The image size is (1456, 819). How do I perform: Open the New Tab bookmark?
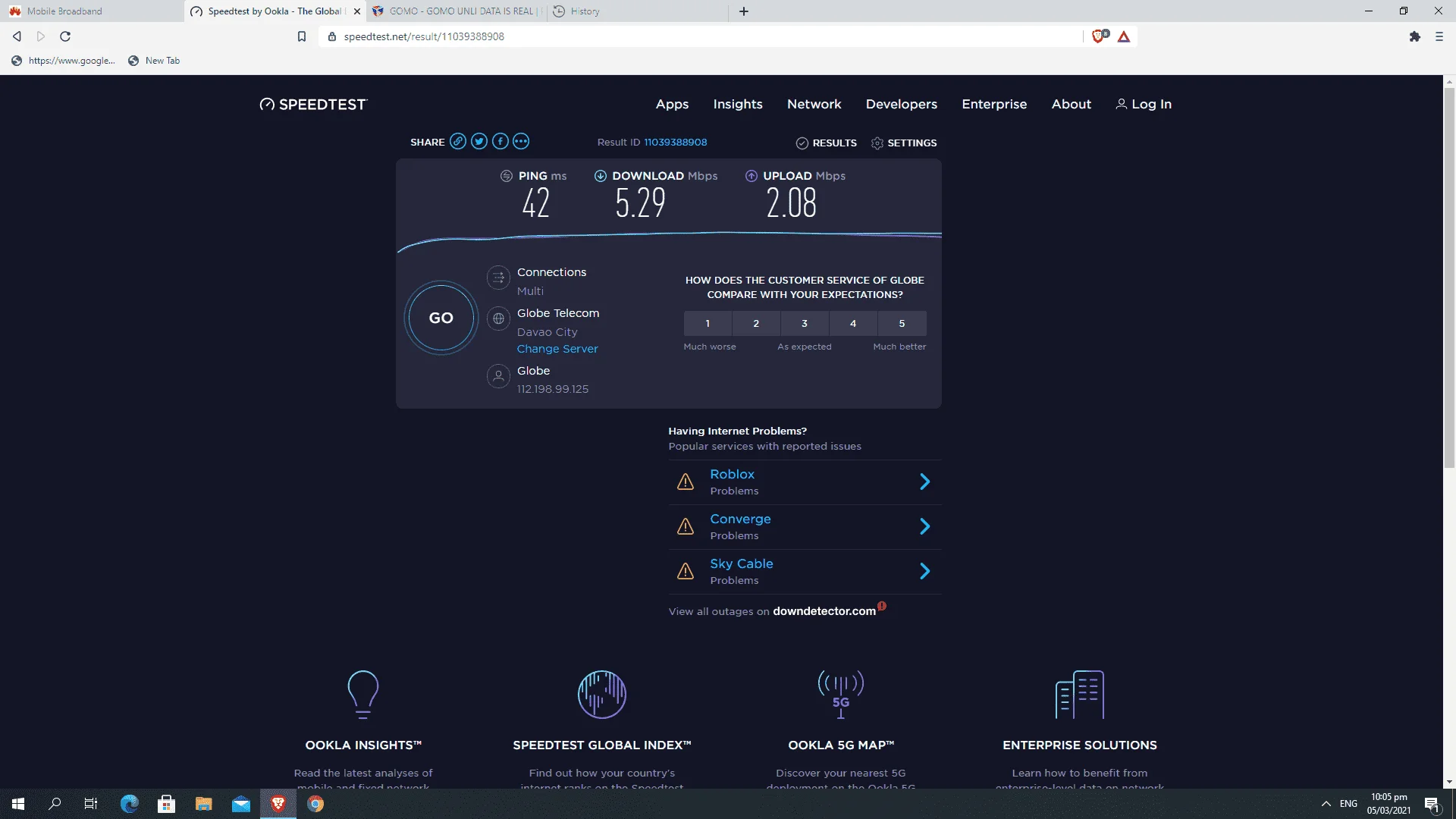click(154, 61)
